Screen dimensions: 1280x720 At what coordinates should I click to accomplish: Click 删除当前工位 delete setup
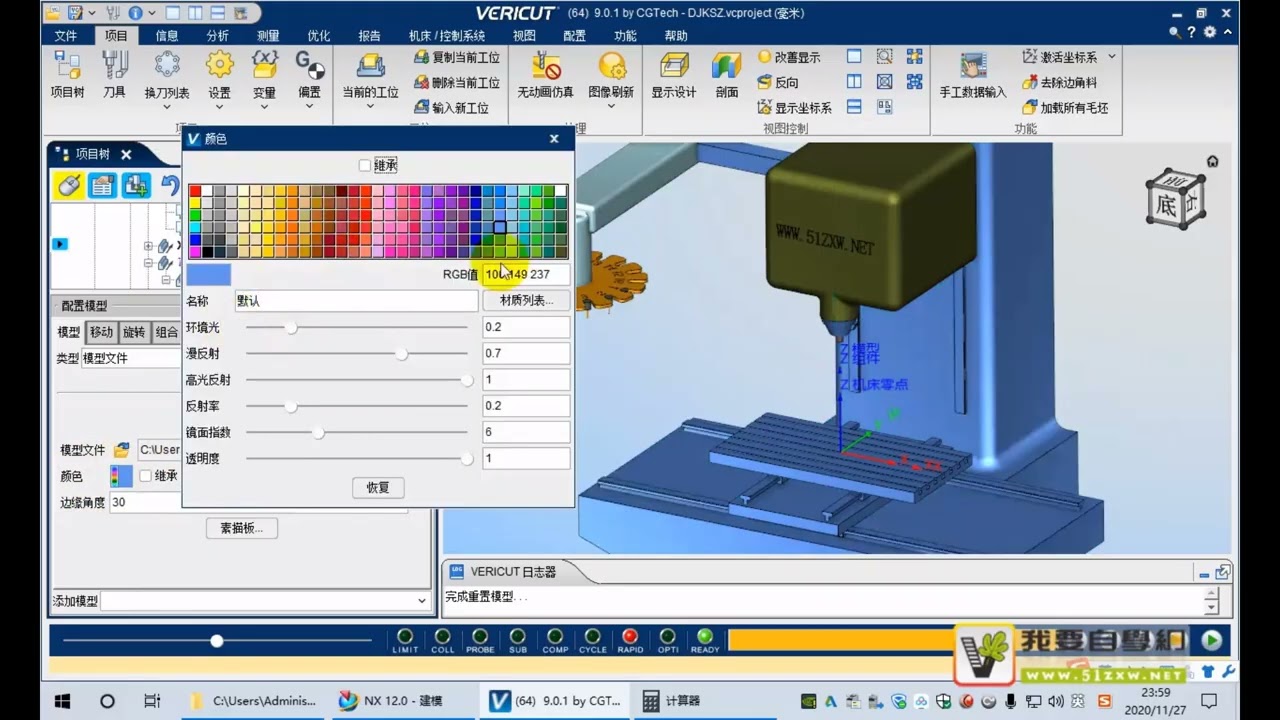pyautogui.click(x=457, y=83)
